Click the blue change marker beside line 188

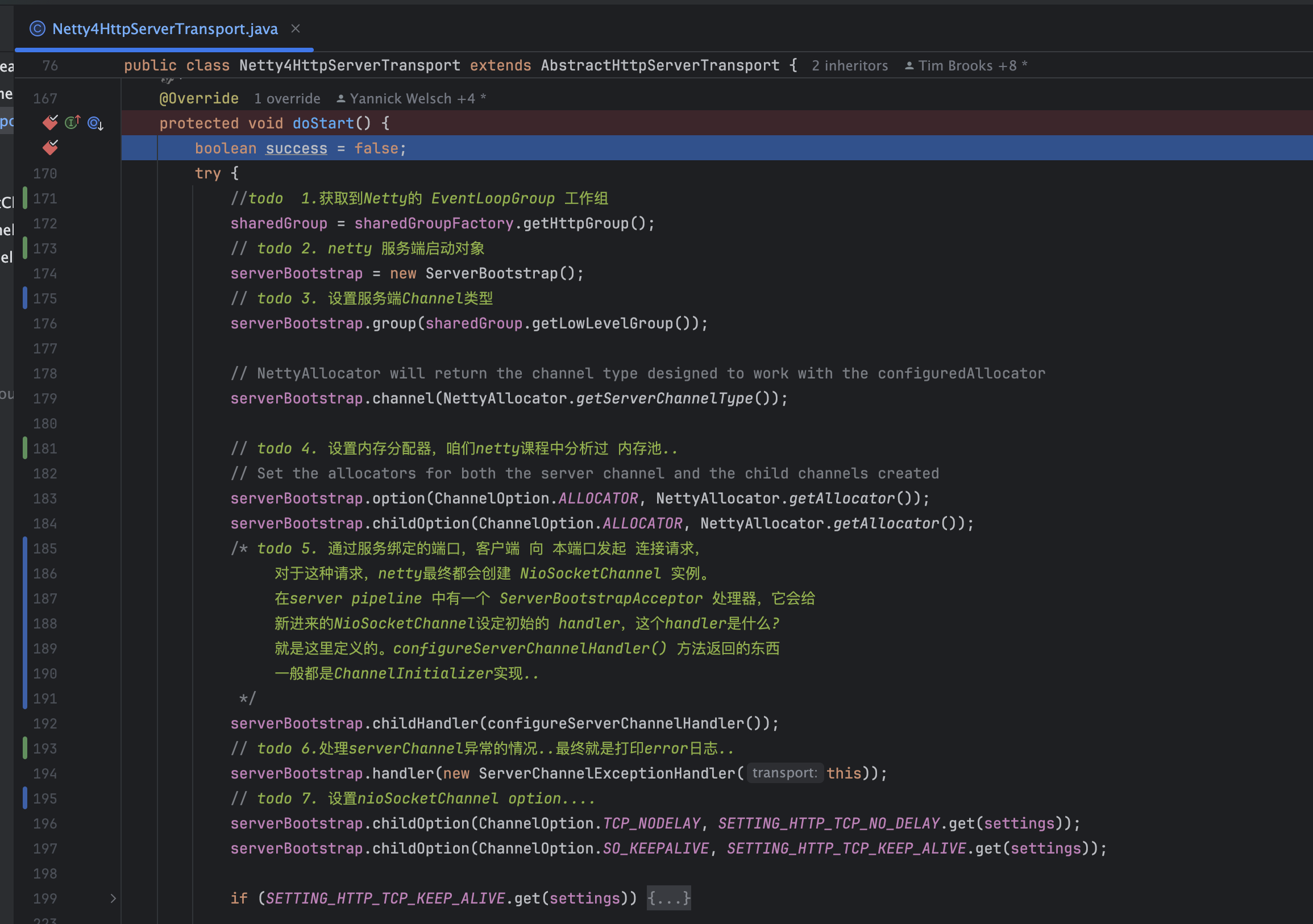[x=25, y=623]
